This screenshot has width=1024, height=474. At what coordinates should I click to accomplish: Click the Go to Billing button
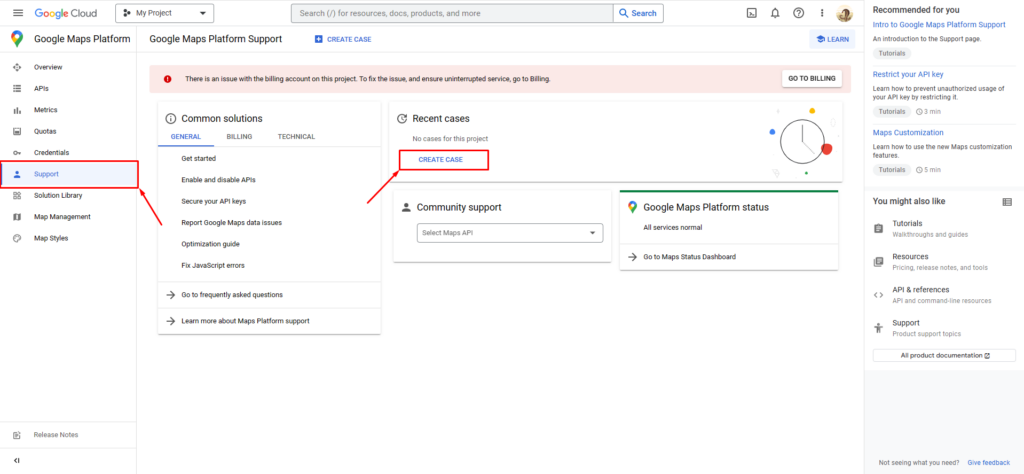click(811, 79)
